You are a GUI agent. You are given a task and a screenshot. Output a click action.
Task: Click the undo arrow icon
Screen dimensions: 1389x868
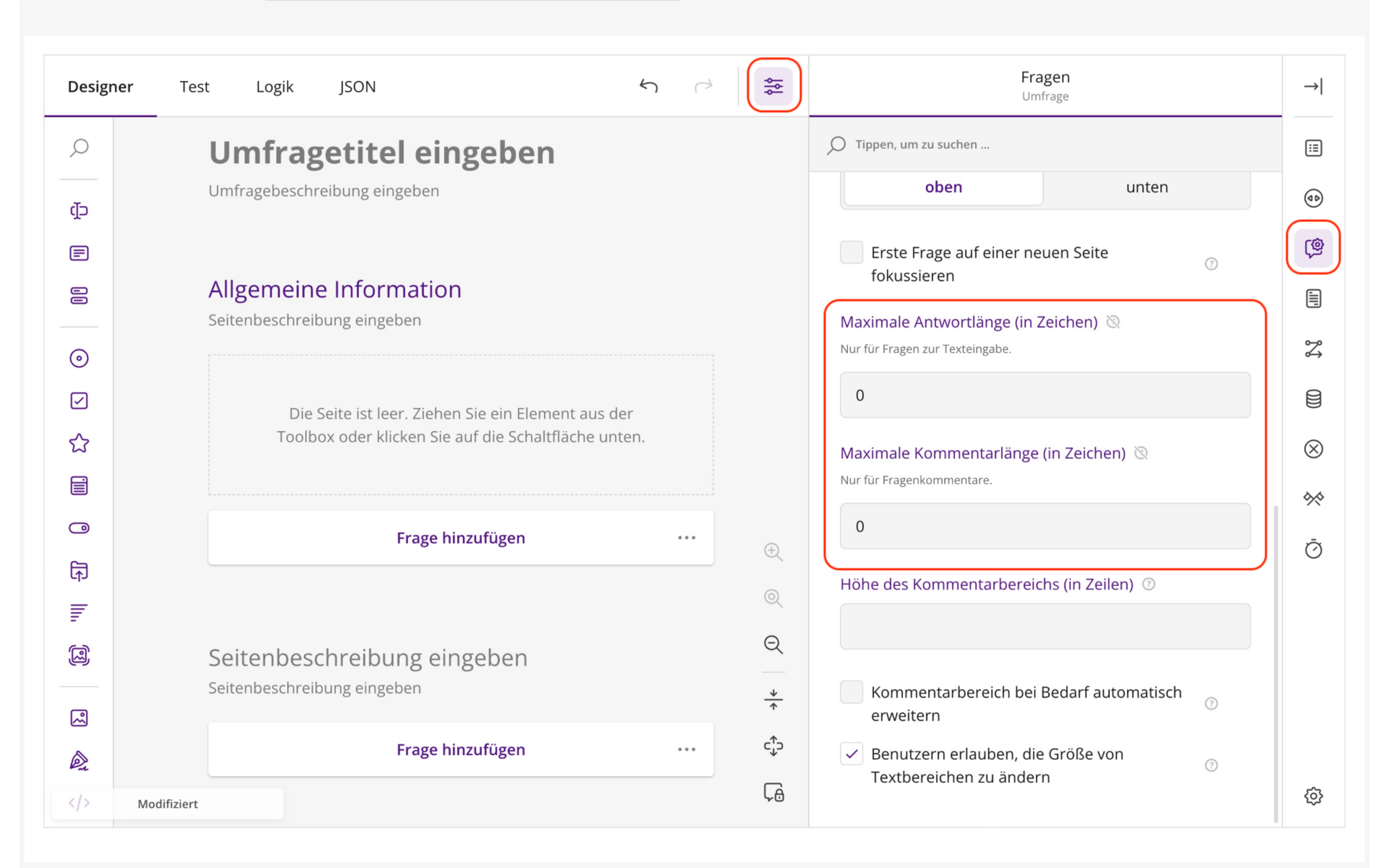tap(648, 86)
